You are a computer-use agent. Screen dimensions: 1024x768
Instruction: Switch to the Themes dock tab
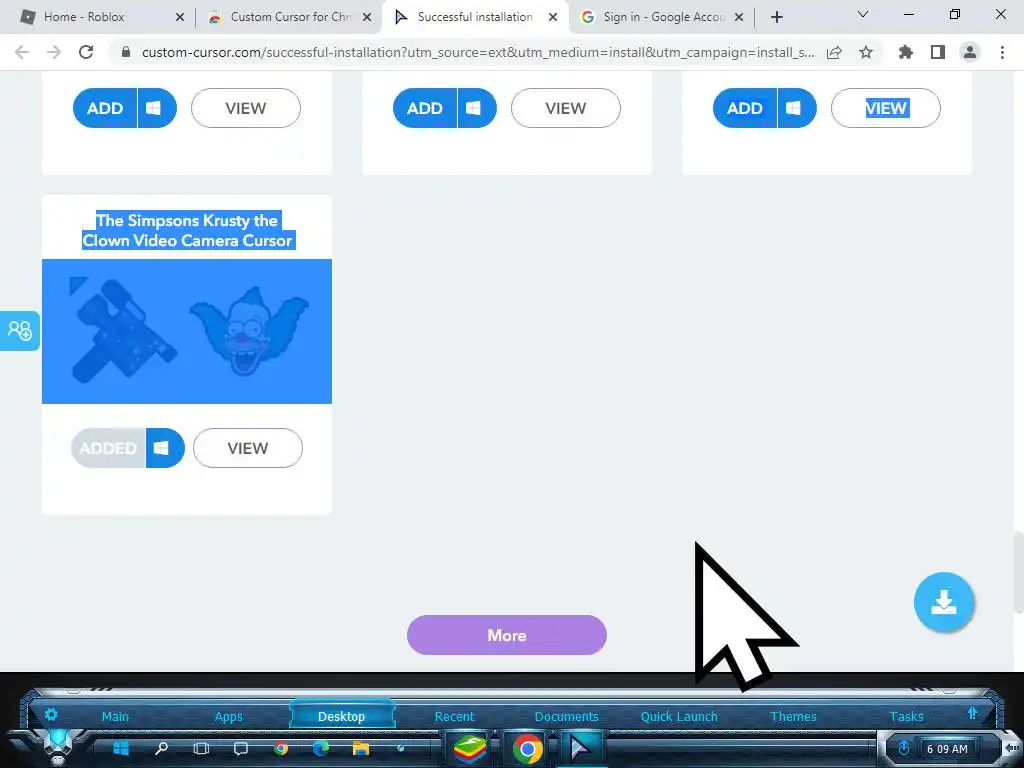pos(793,716)
